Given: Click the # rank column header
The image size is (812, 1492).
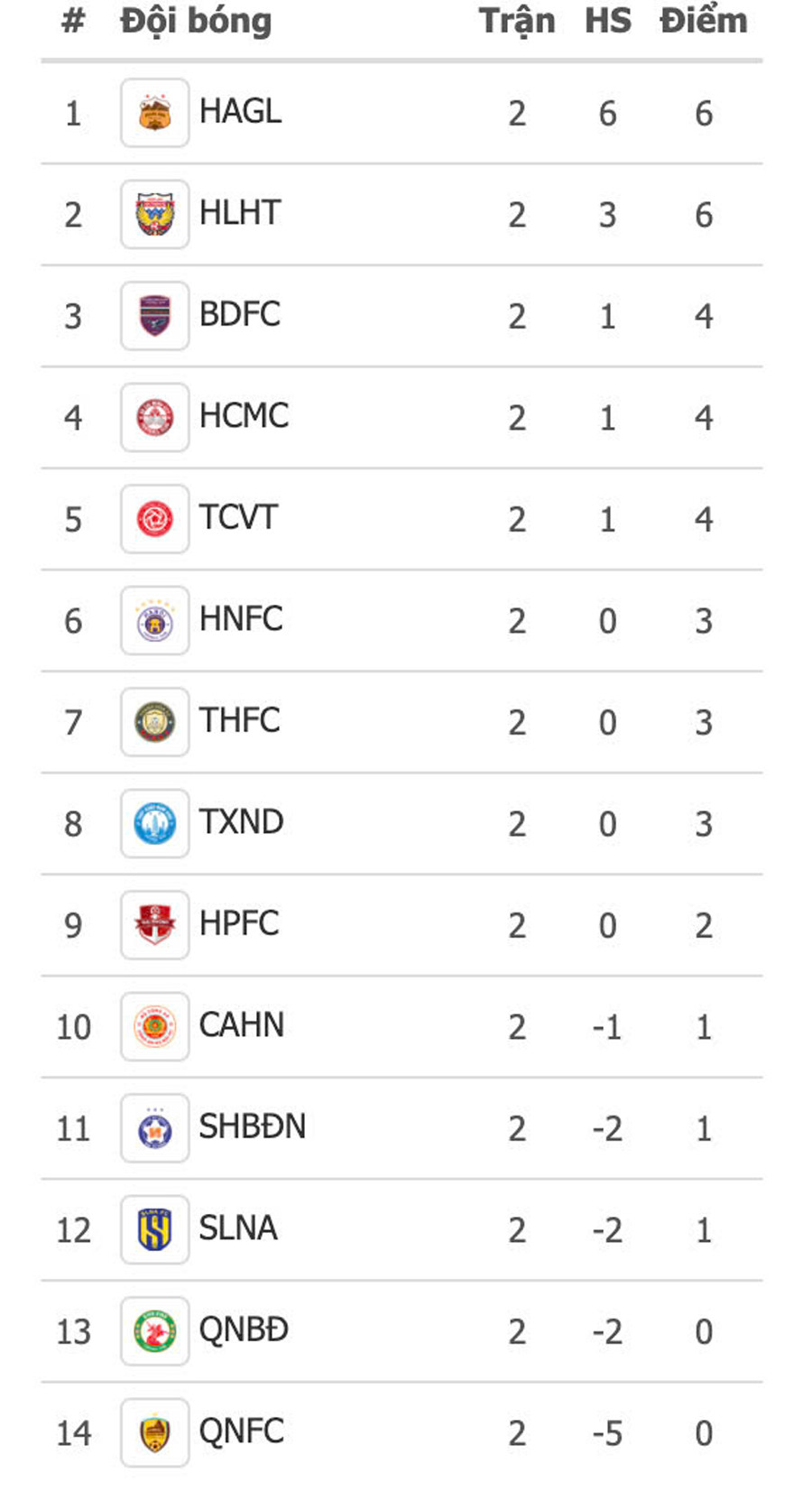Looking at the screenshot, I should click(72, 21).
